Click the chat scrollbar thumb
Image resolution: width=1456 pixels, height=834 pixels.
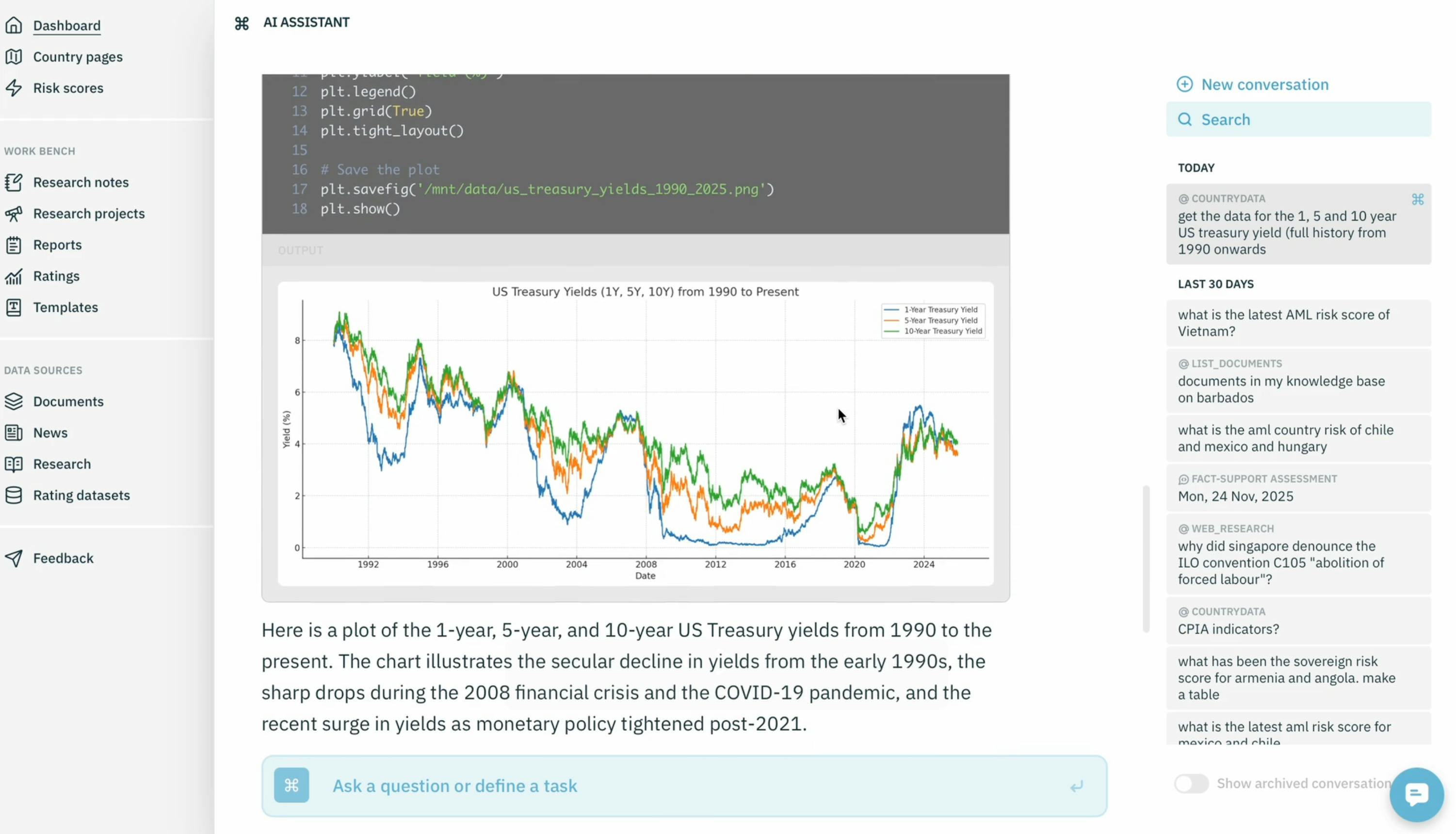tap(1146, 559)
